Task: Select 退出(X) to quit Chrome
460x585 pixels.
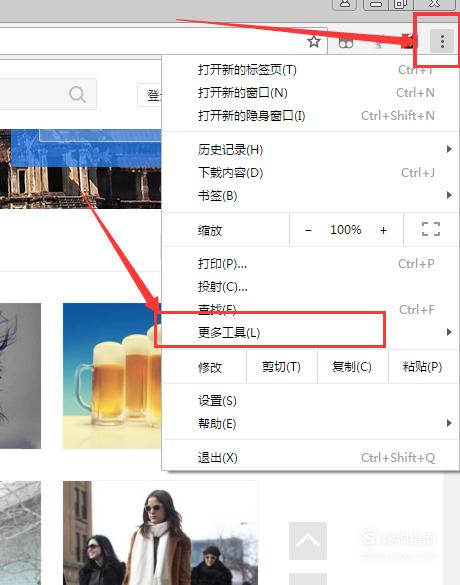Action: (310, 458)
